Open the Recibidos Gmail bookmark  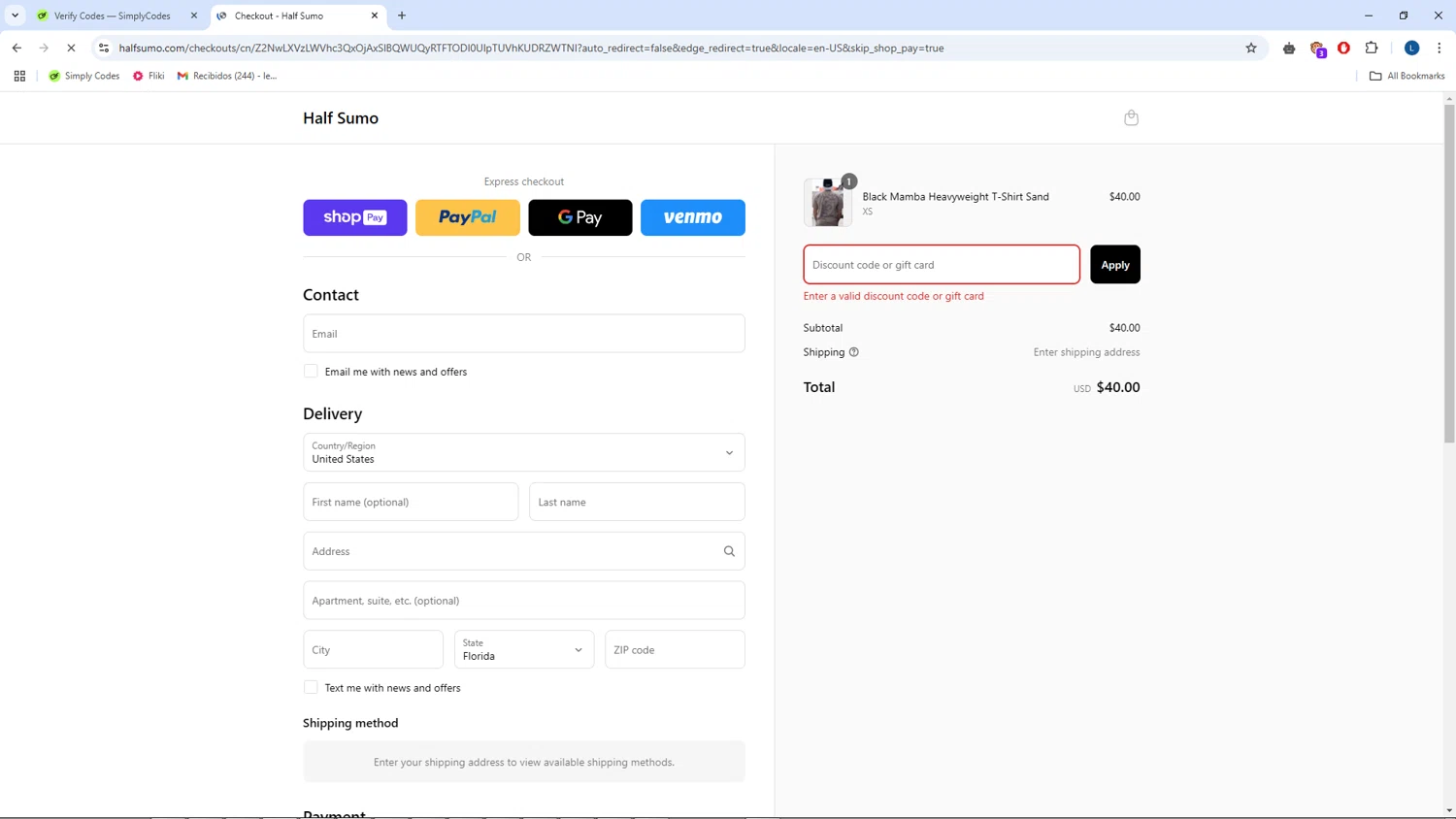pos(227,76)
